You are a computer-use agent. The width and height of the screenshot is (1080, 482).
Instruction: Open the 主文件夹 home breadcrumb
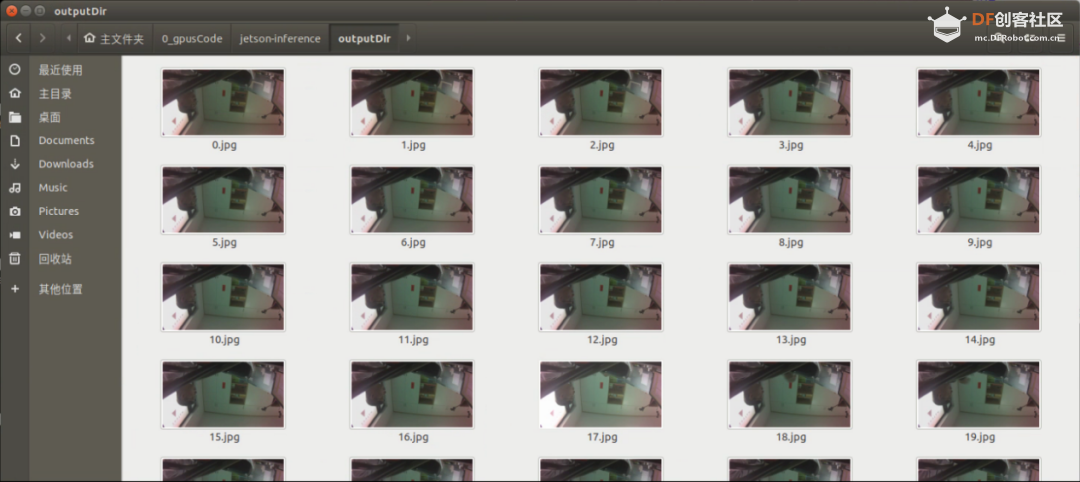pos(114,39)
